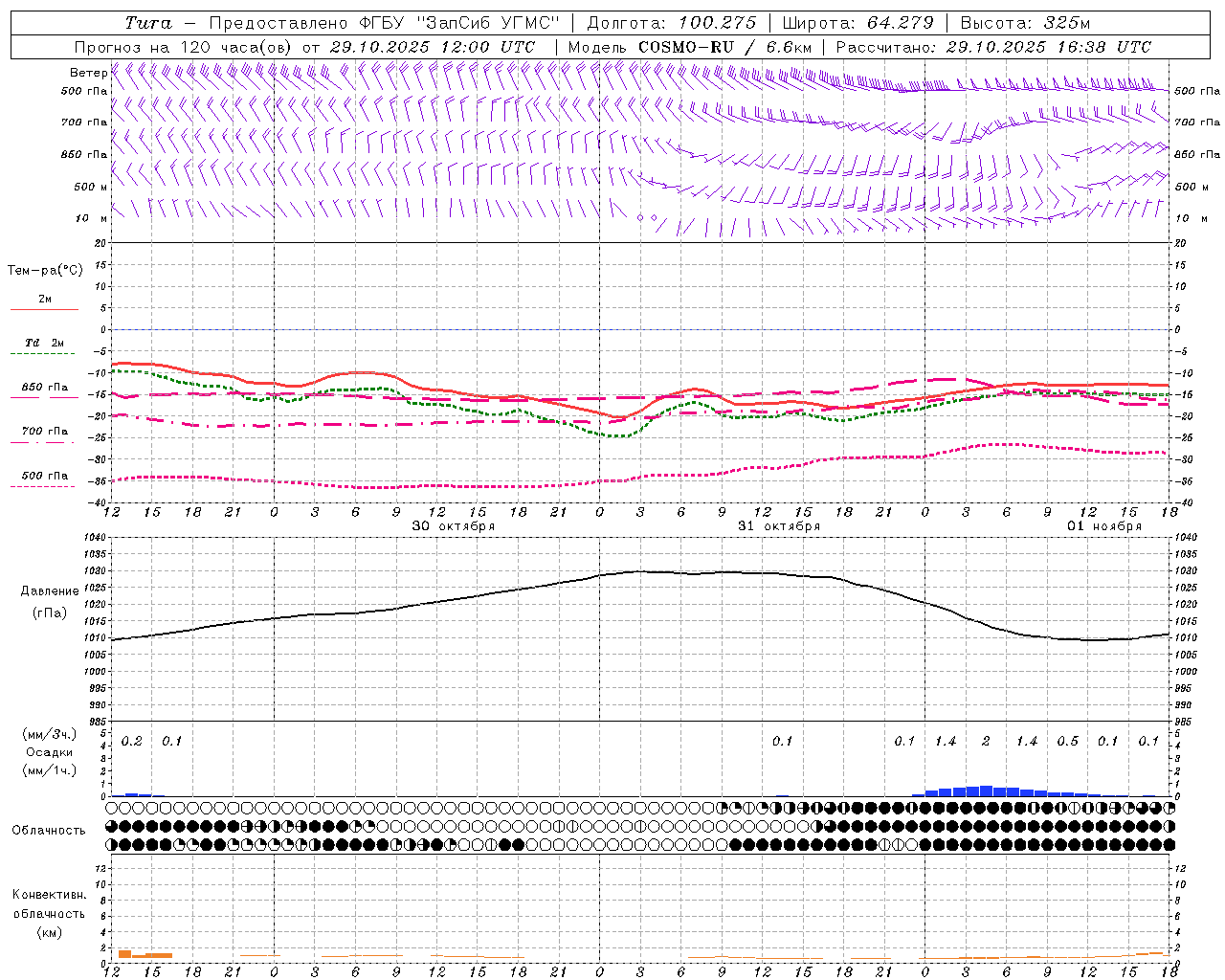Click the "(гПа)" unit under Давление
Viewport: 1225px width, 980px height.
point(50,613)
